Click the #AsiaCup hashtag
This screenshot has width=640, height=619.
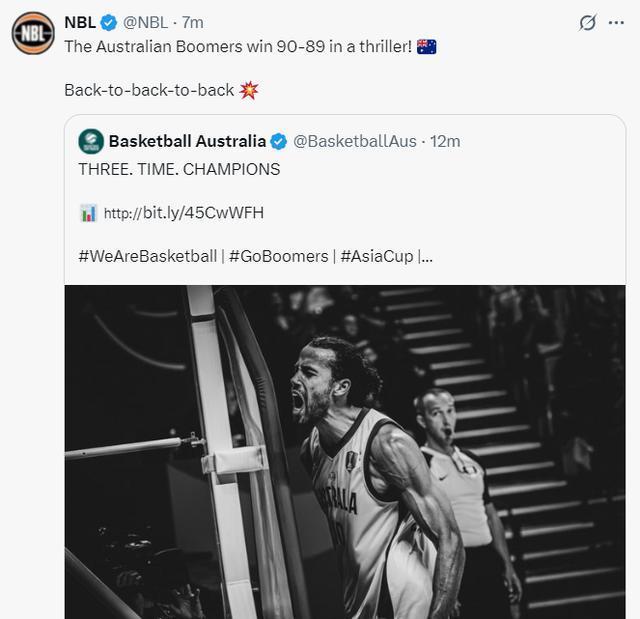click(376, 256)
